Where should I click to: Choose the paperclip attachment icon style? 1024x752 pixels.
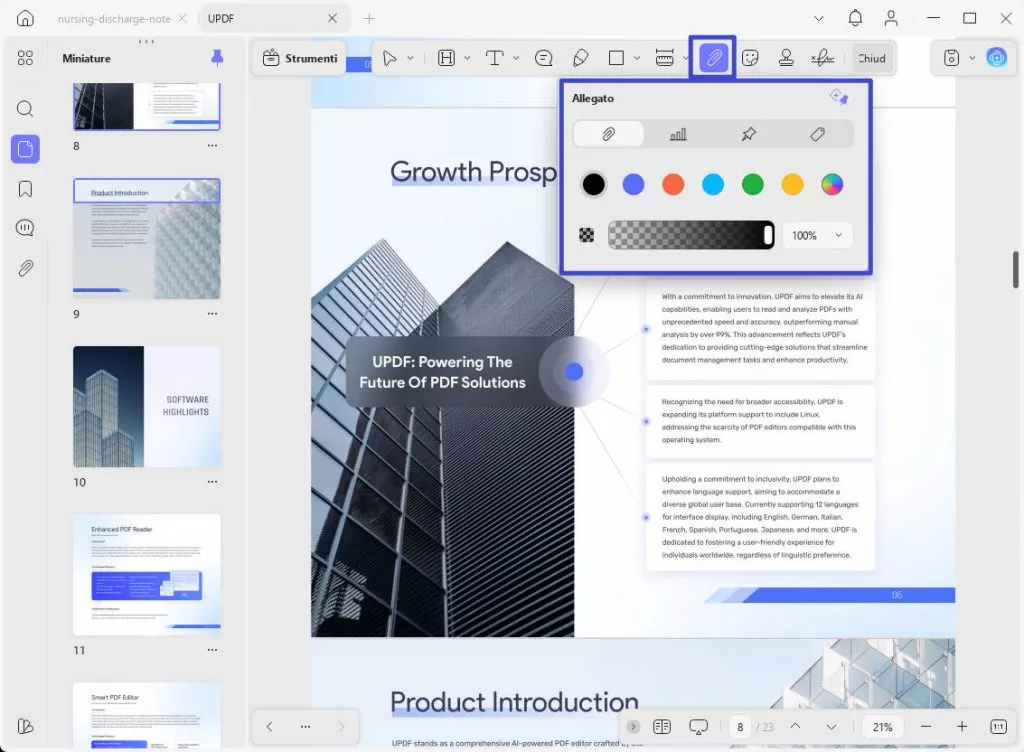point(608,134)
